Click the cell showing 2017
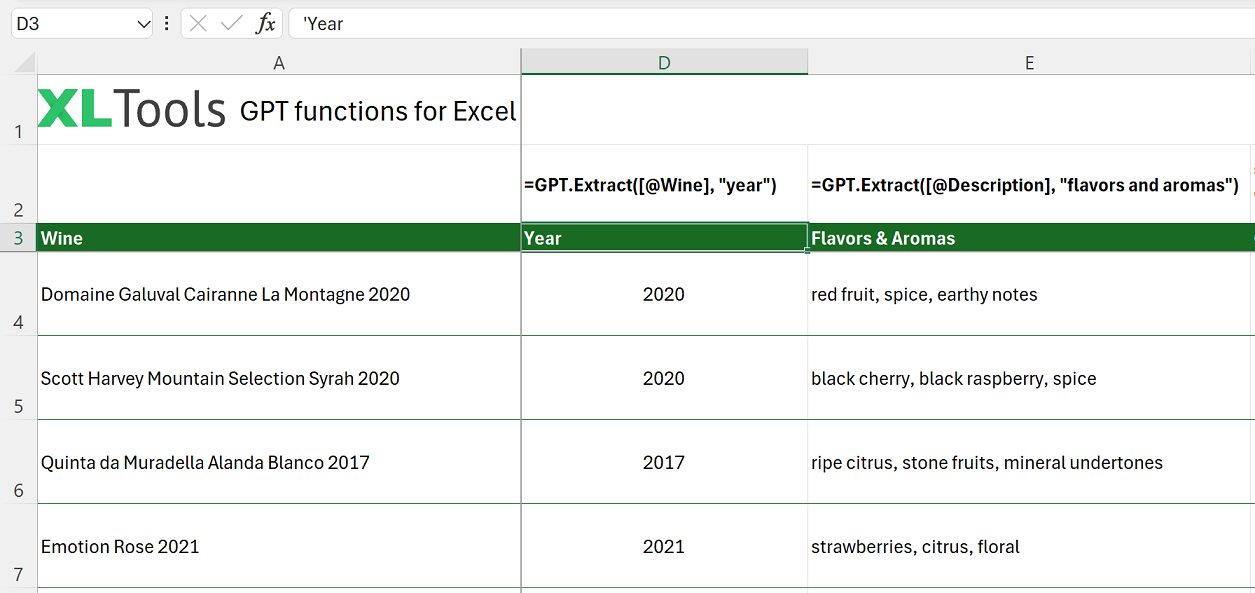This screenshot has height=593, width=1255. (664, 462)
